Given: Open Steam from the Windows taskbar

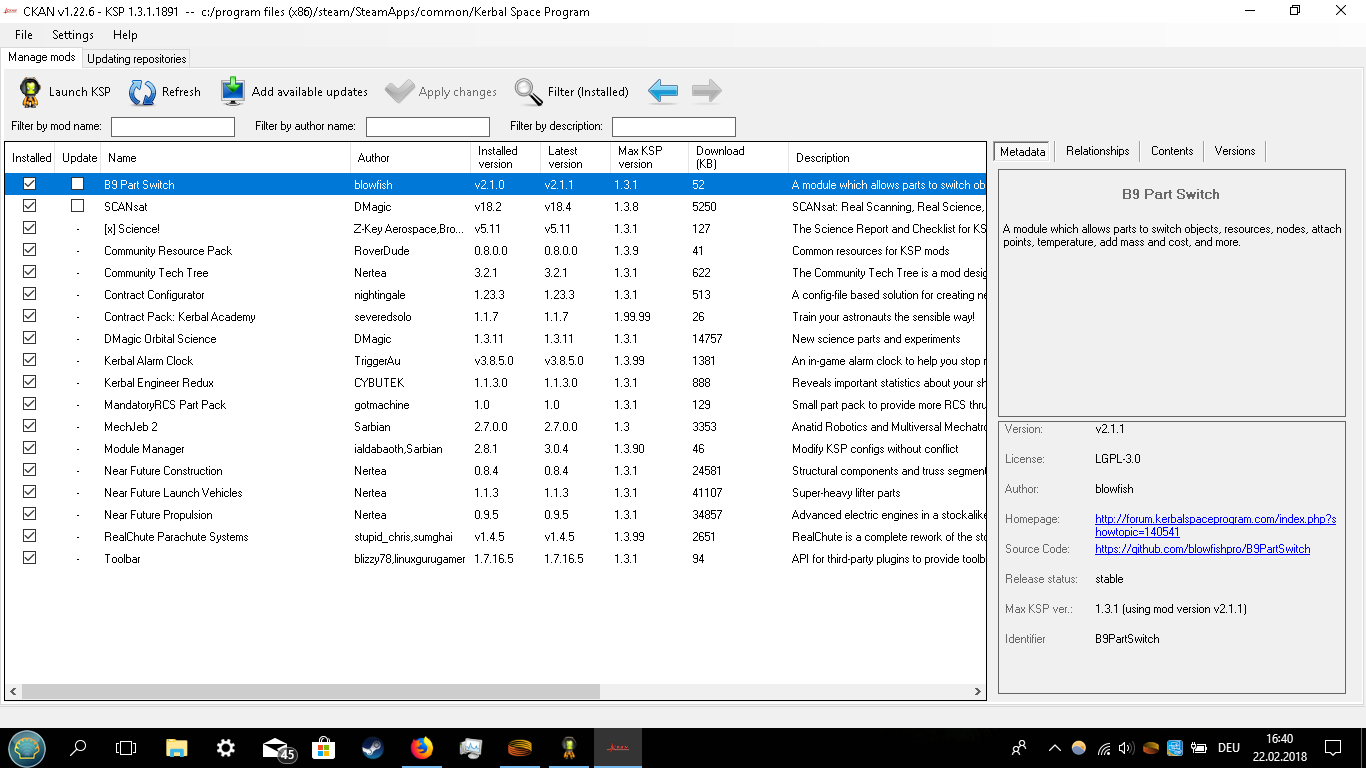Looking at the screenshot, I should pyautogui.click(x=371, y=748).
